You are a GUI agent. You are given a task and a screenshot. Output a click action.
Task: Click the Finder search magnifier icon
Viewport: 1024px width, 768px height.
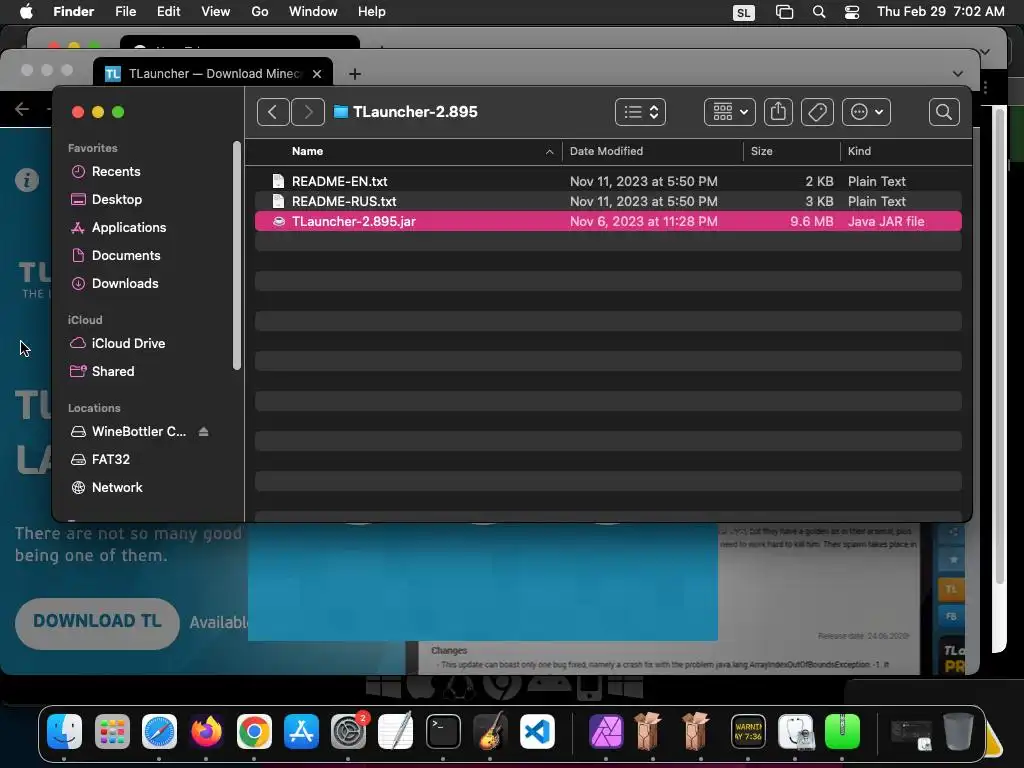tap(944, 112)
